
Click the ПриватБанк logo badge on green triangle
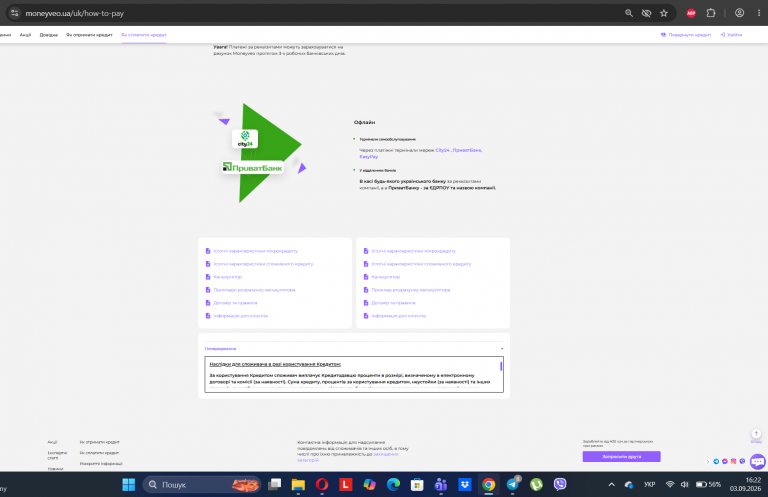(x=253, y=167)
